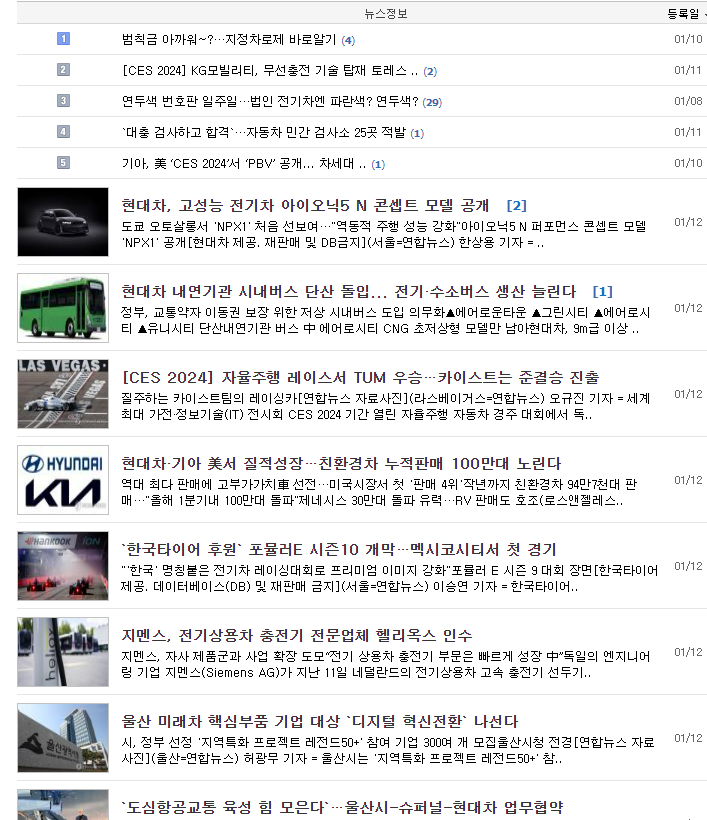Viewport: 707px width, 820px height.
Task: View the 1 comment on 기아 PBV article
Action: point(379,165)
